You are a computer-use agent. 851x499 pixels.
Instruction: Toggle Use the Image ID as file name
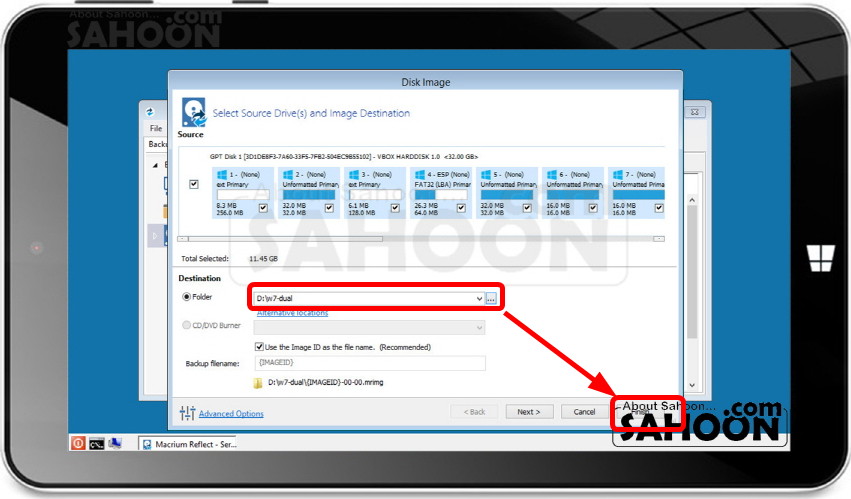[259, 346]
